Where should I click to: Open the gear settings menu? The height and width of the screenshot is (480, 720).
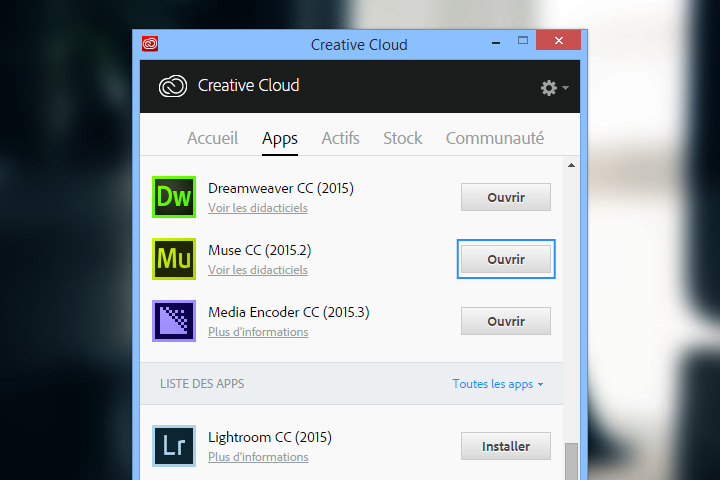point(554,87)
